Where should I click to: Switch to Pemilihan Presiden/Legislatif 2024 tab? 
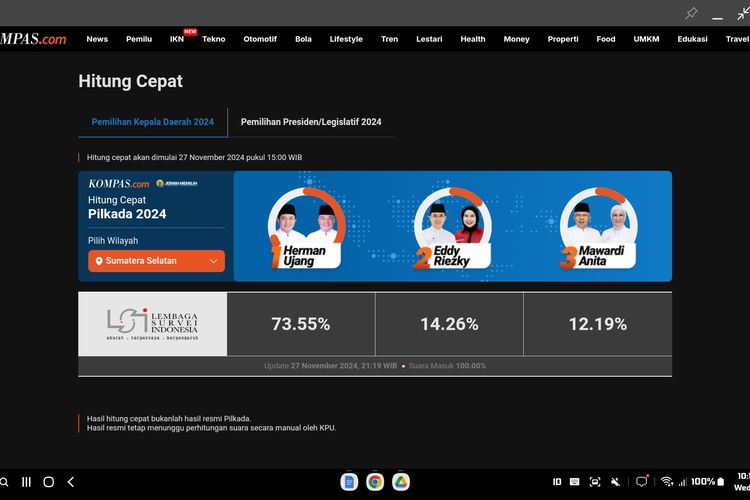pos(311,122)
